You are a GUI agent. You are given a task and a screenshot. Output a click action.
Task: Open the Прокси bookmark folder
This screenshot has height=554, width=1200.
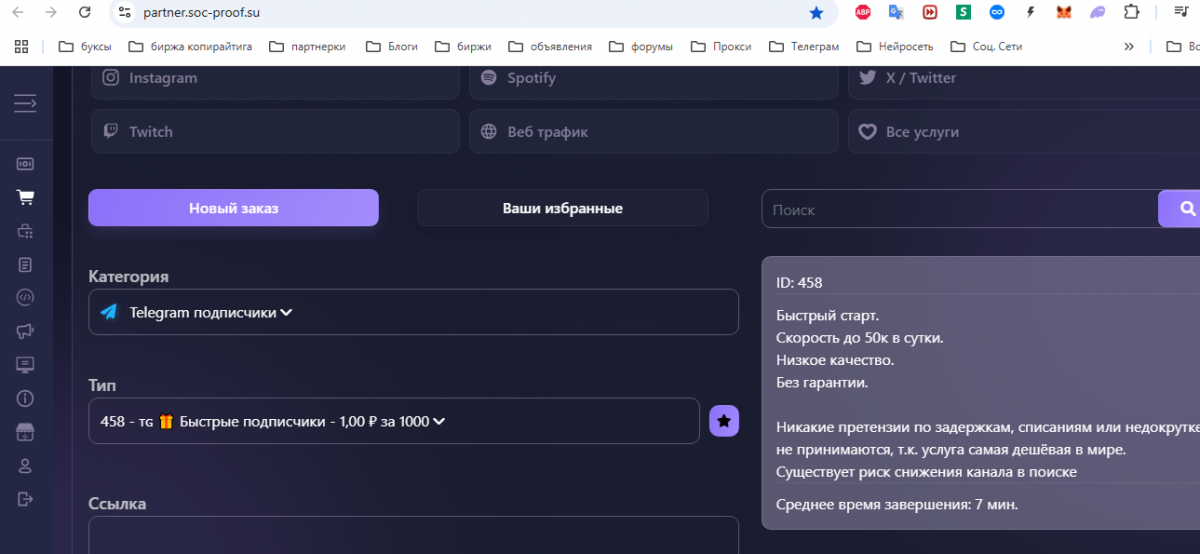(x=722, y=46)
